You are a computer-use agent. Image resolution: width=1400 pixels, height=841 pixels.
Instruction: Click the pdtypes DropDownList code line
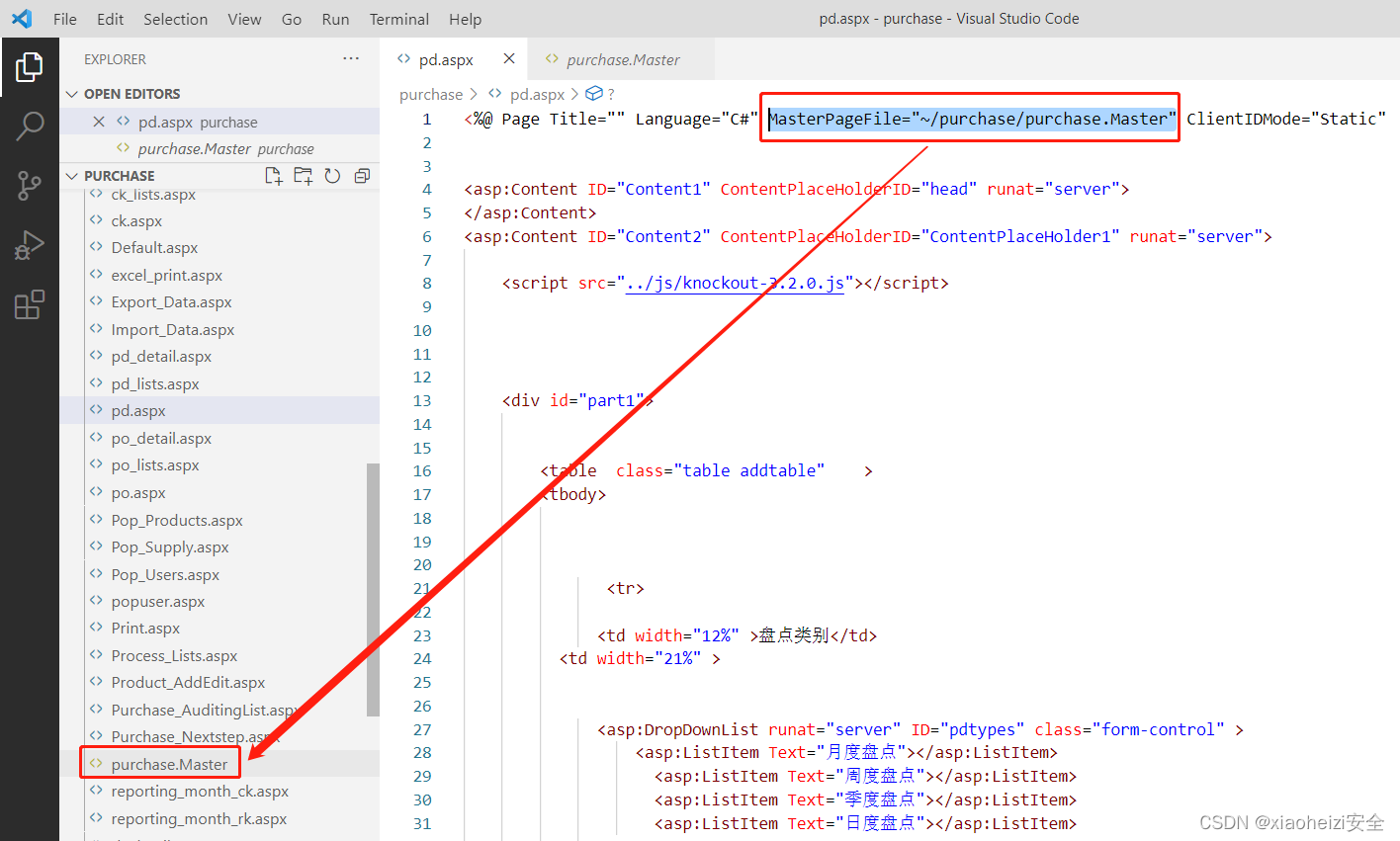(x=919, y=730)
